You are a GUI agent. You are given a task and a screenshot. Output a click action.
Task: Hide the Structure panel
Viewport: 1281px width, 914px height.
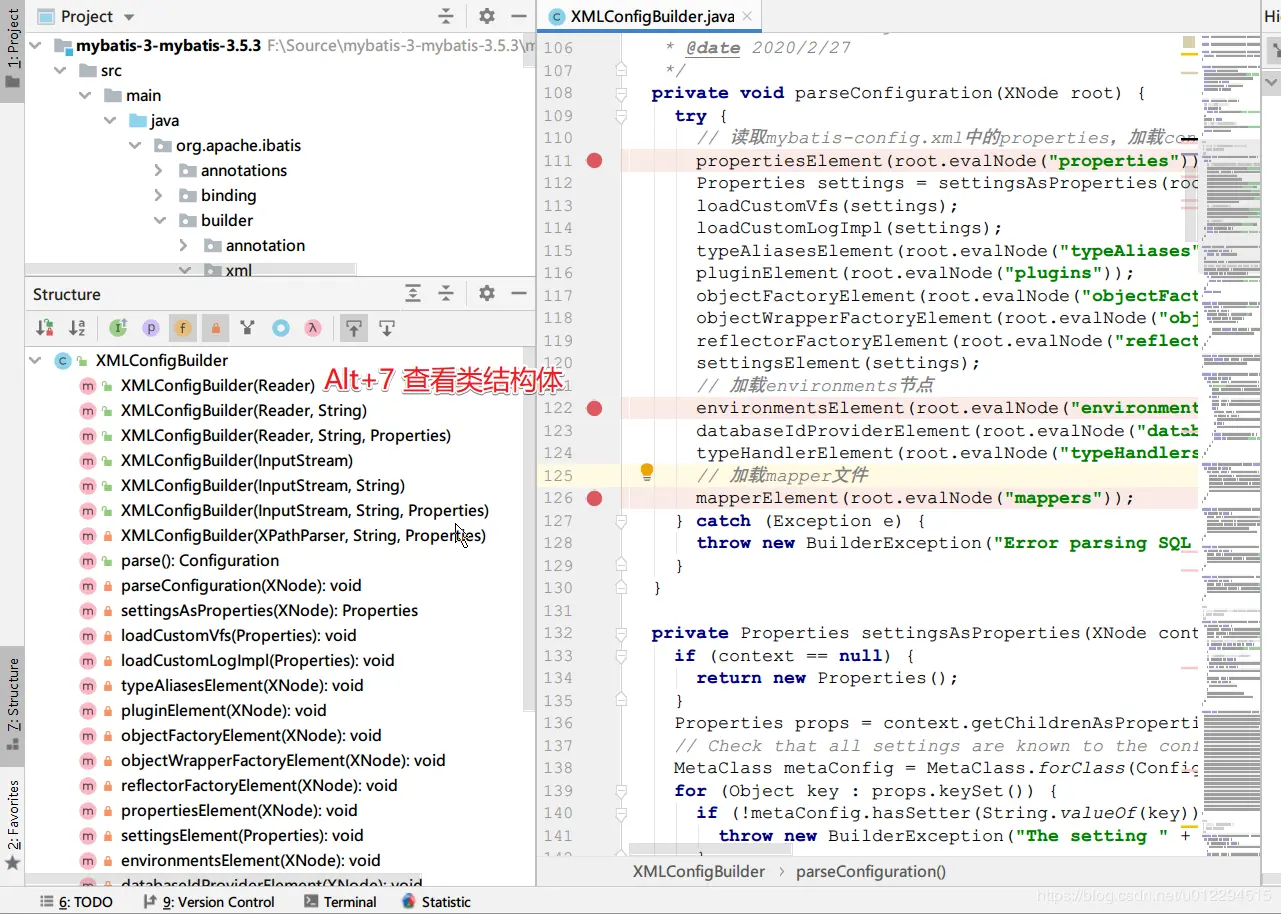(x=518, y=293)
